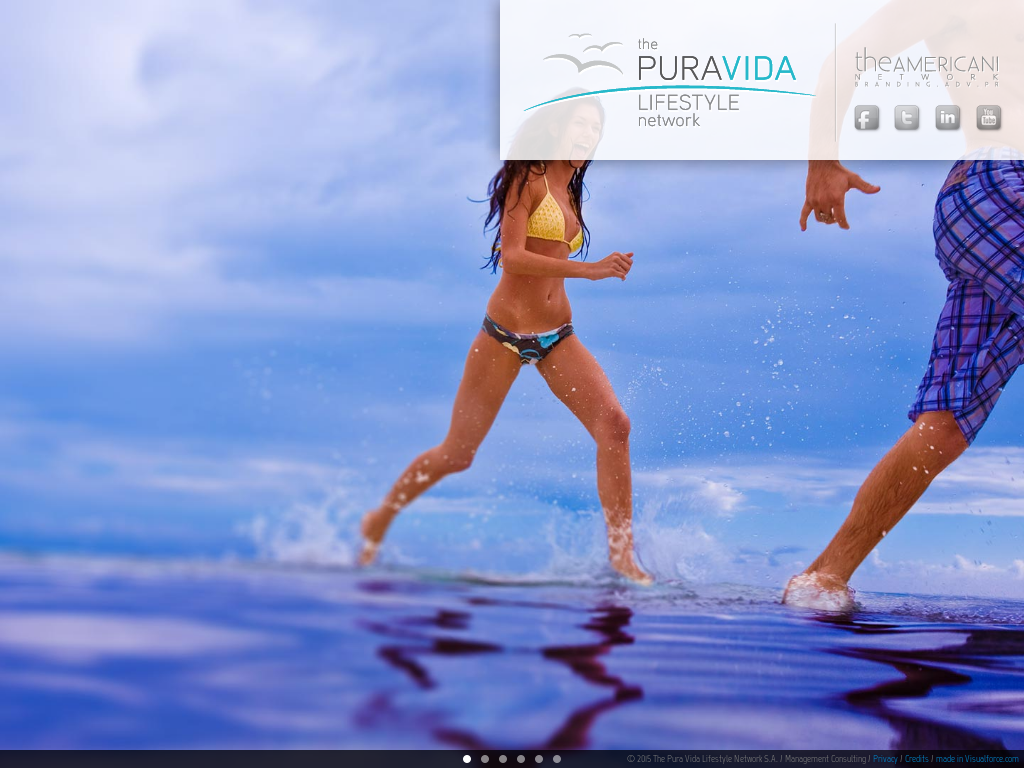Viewport: 1024px width, 768px height.
Task: Open the Facebook social icon
Action: click(x=866, y=118)
